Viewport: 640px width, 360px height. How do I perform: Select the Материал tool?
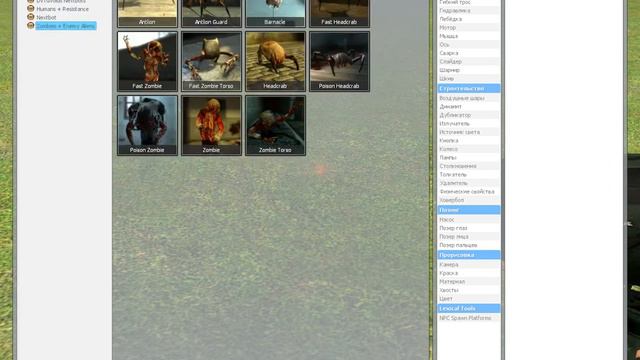click(x=469, y=282)
